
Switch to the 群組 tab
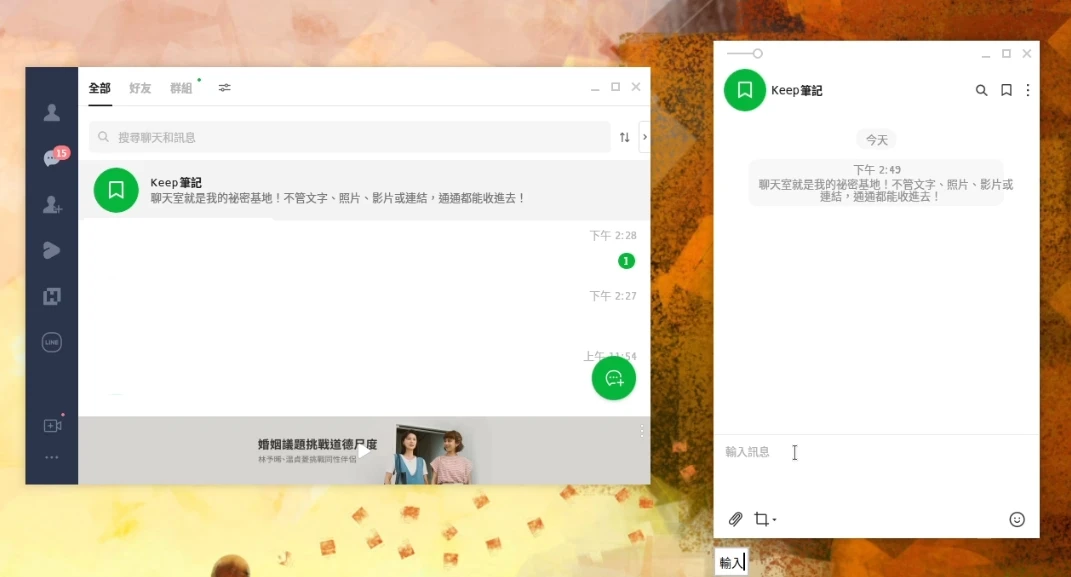181,88
